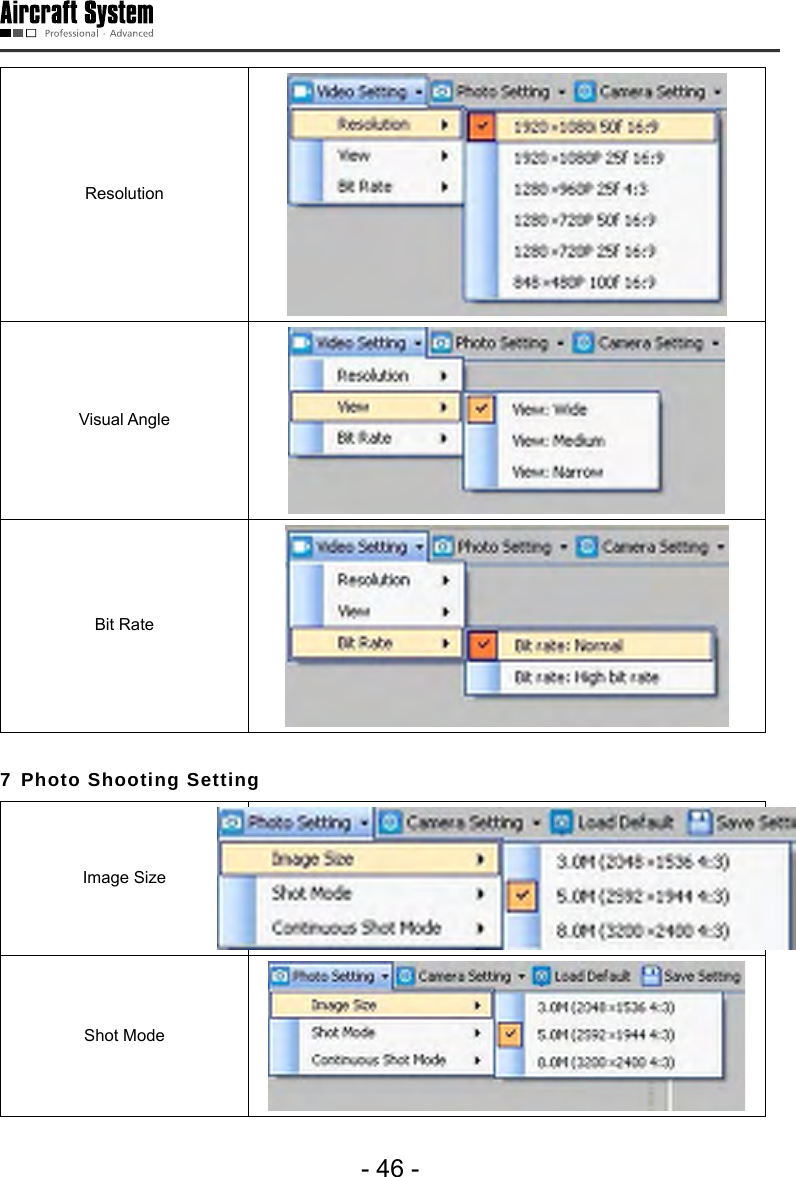Click Photo Setting icon in Shot Mode row
This screenshot has width=796, height=1177.
pyautogui.click(x=280, y=976)
